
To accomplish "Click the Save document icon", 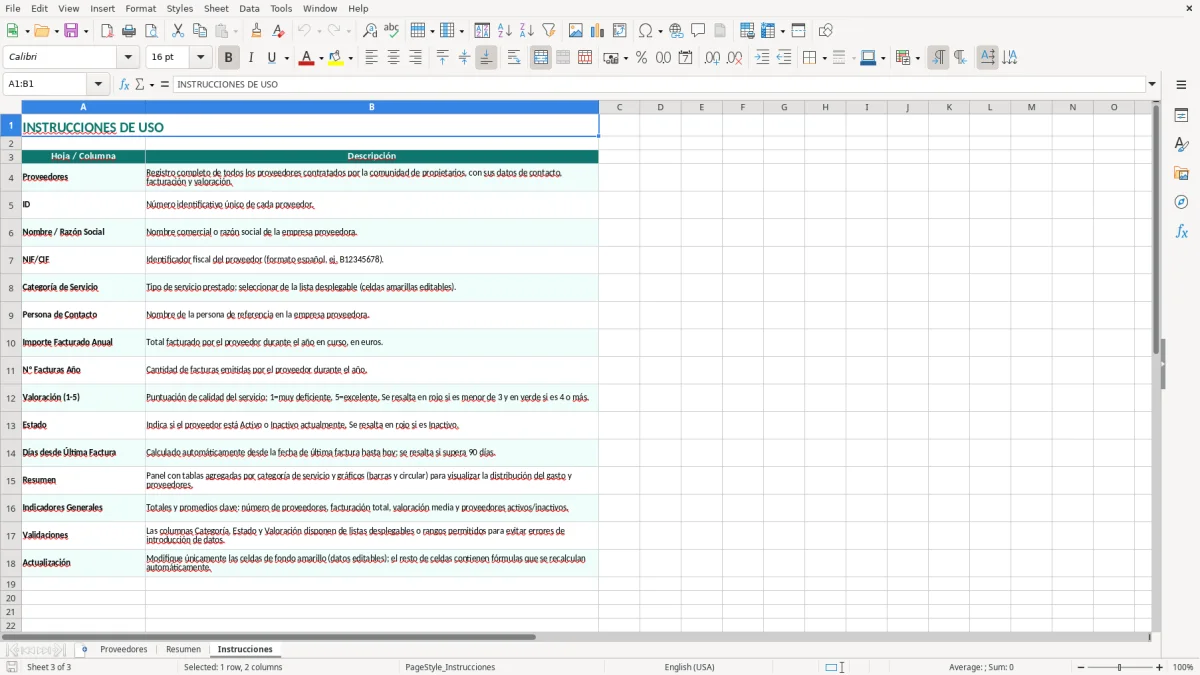I will click(x=71, y=31).
